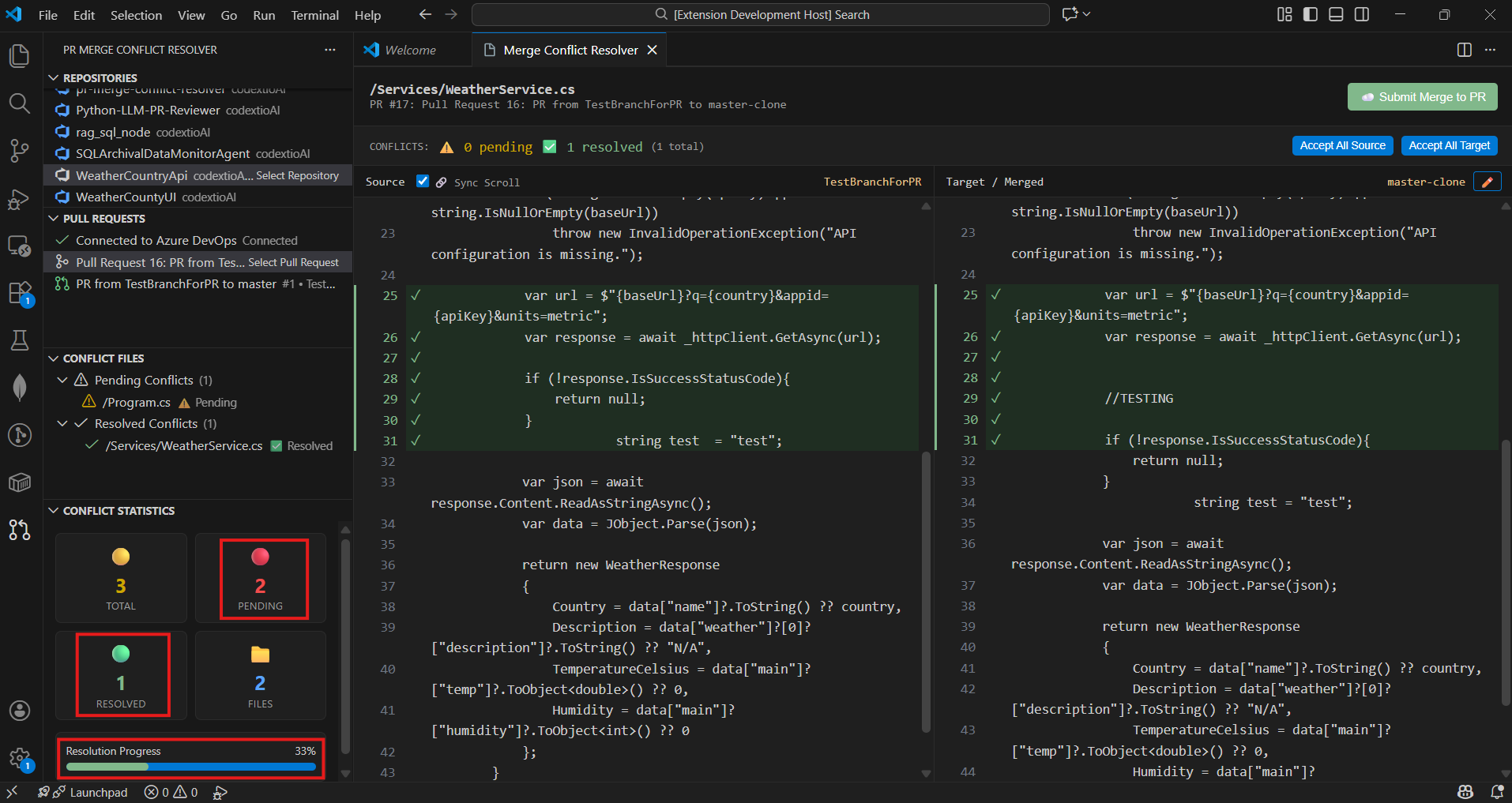Collapse the Pull Requests section
Image resolution: width=1512 pixels, height=803 pixels.
(x=54, y=218)
